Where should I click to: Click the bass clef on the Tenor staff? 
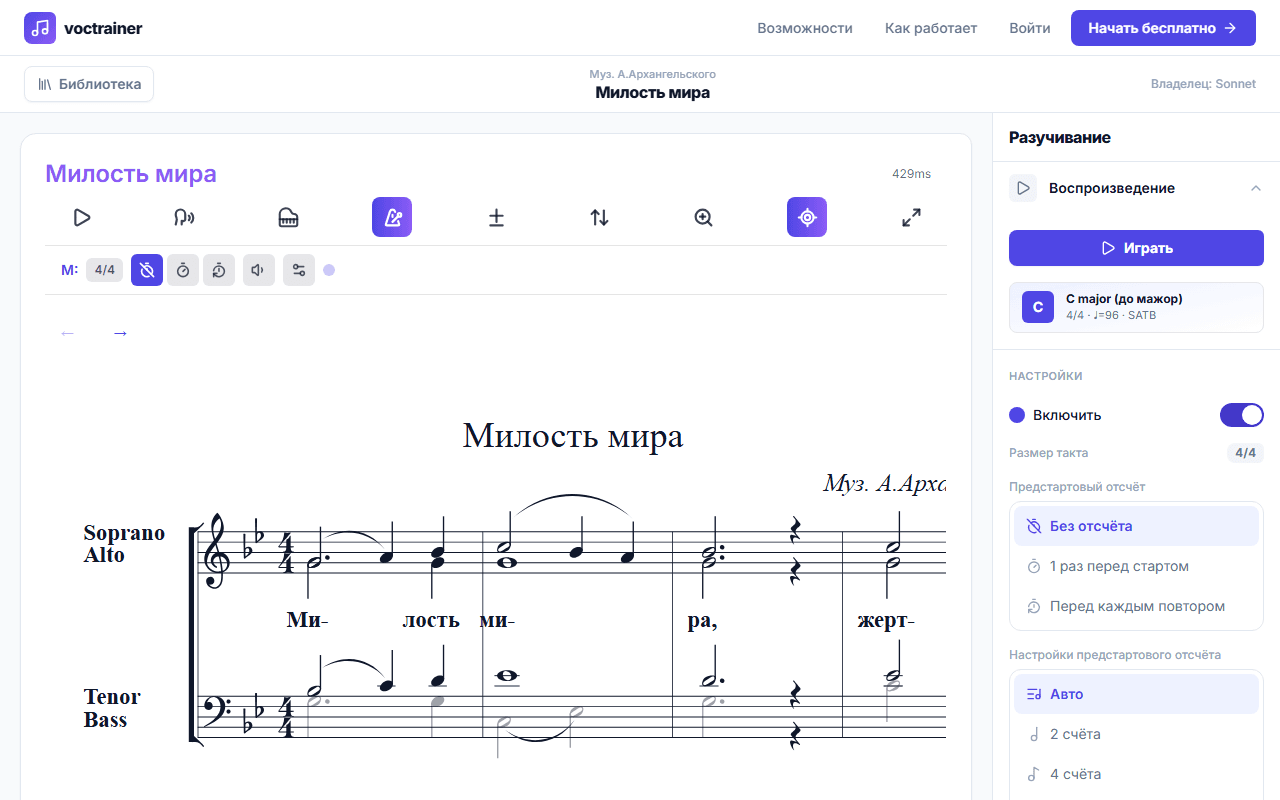[217, 712]
